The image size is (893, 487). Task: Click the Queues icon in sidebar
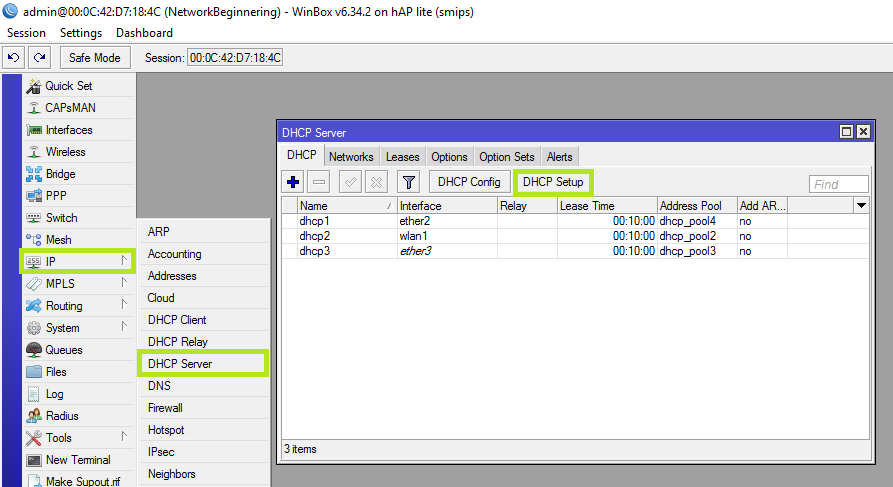point(34,350)
